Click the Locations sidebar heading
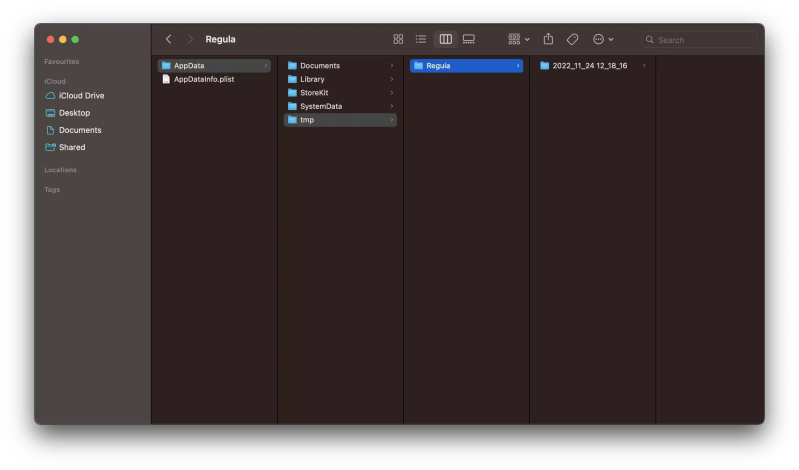799x470 pixels. (60, 170)
